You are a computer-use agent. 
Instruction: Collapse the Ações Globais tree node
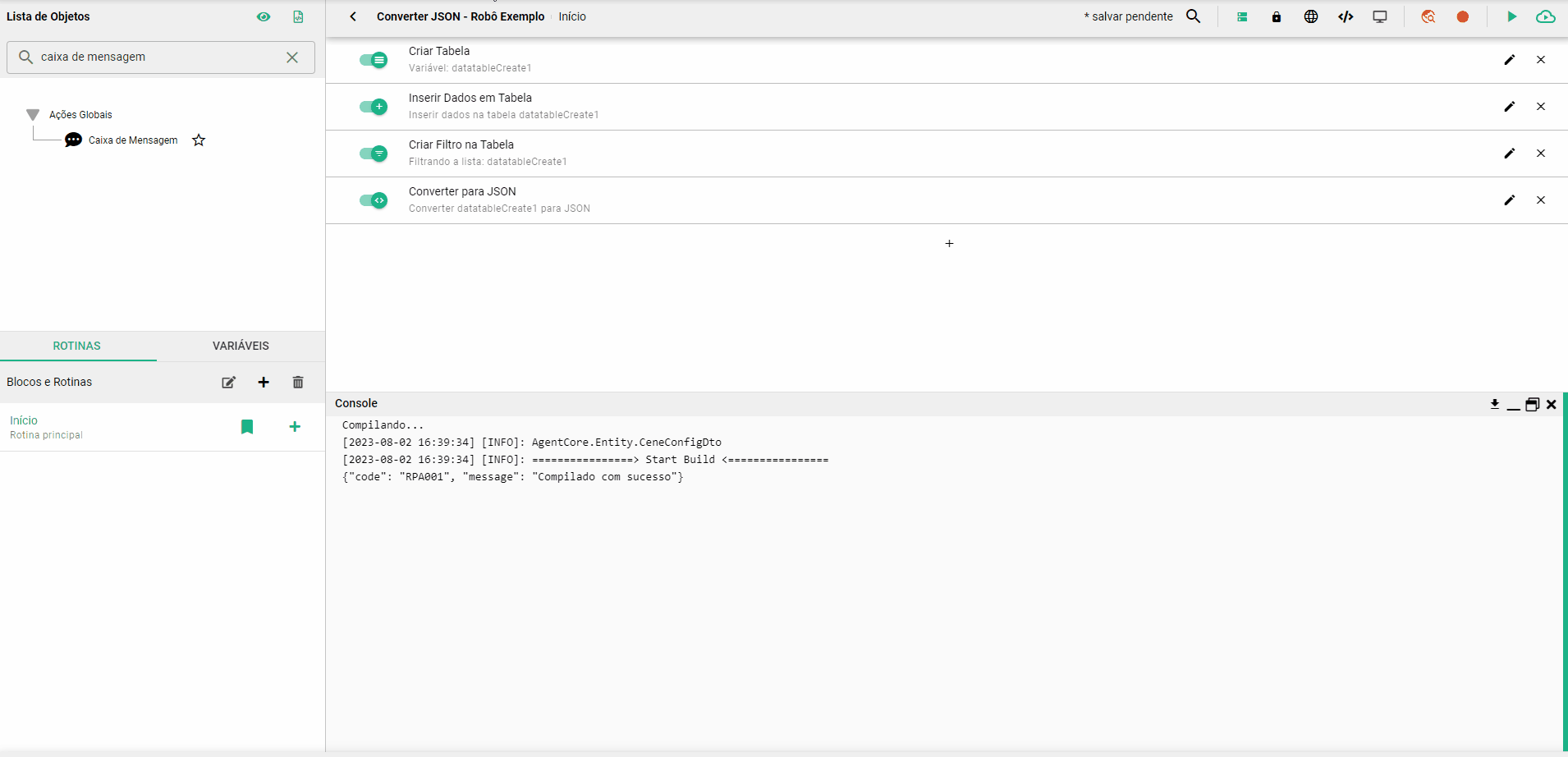(x=33, y=115)
